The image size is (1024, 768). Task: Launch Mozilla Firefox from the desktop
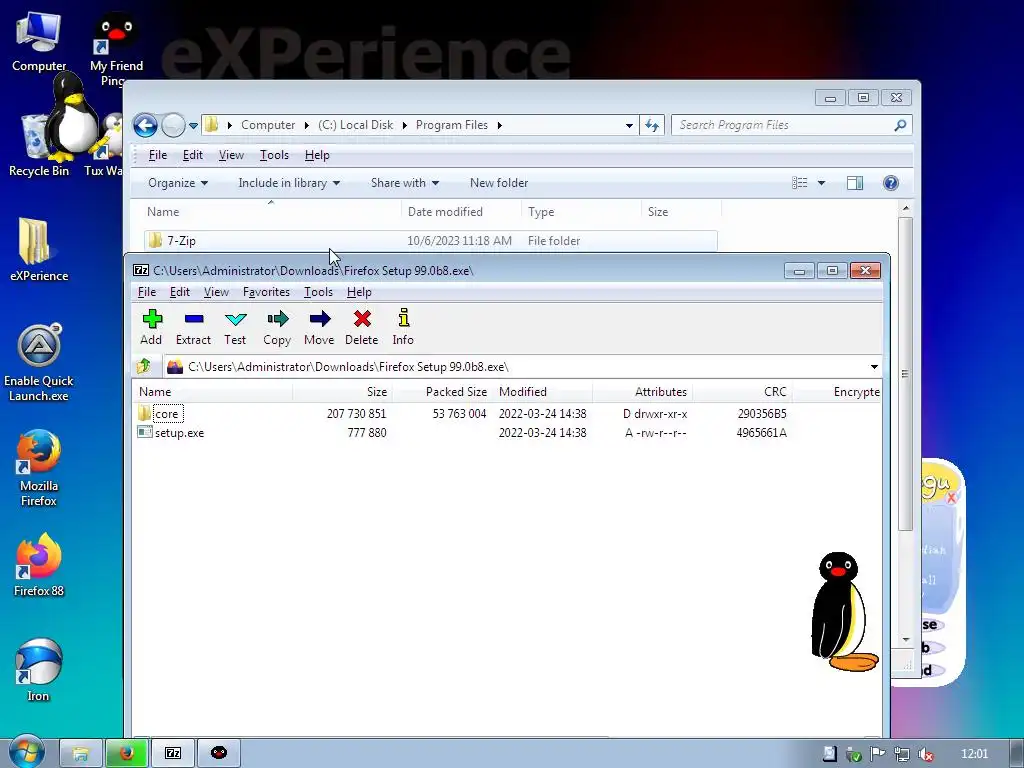[x=39, y=468]
